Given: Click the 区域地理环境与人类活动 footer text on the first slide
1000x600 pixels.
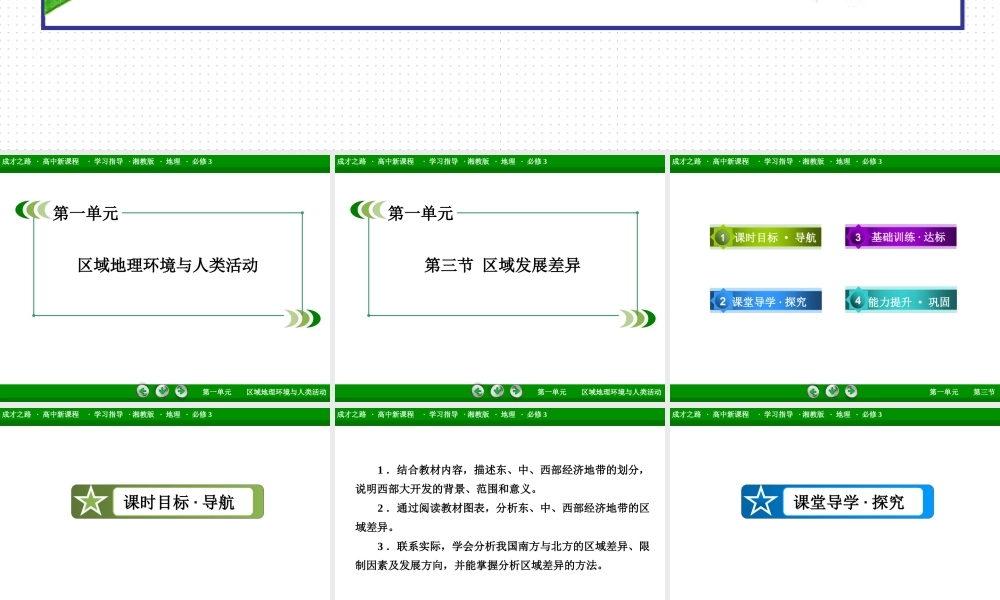Looking at the screenshot, I should pyautogui.click(x=286, y=392).
